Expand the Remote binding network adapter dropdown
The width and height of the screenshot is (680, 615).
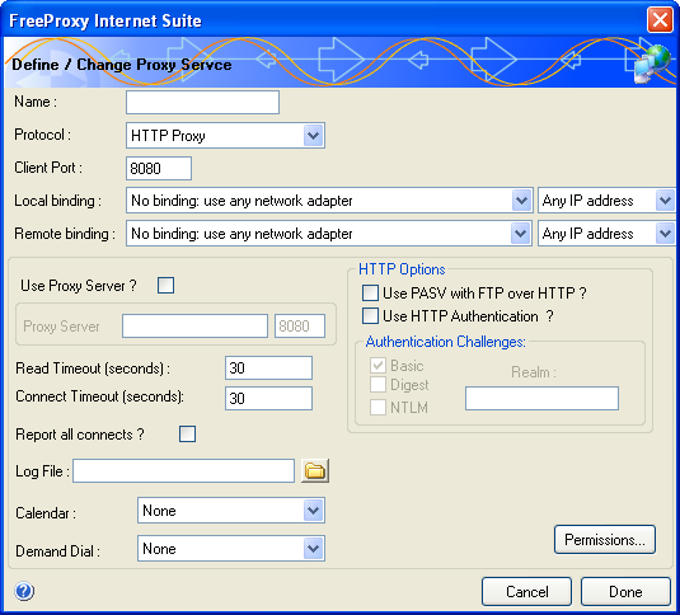point(329,233)
